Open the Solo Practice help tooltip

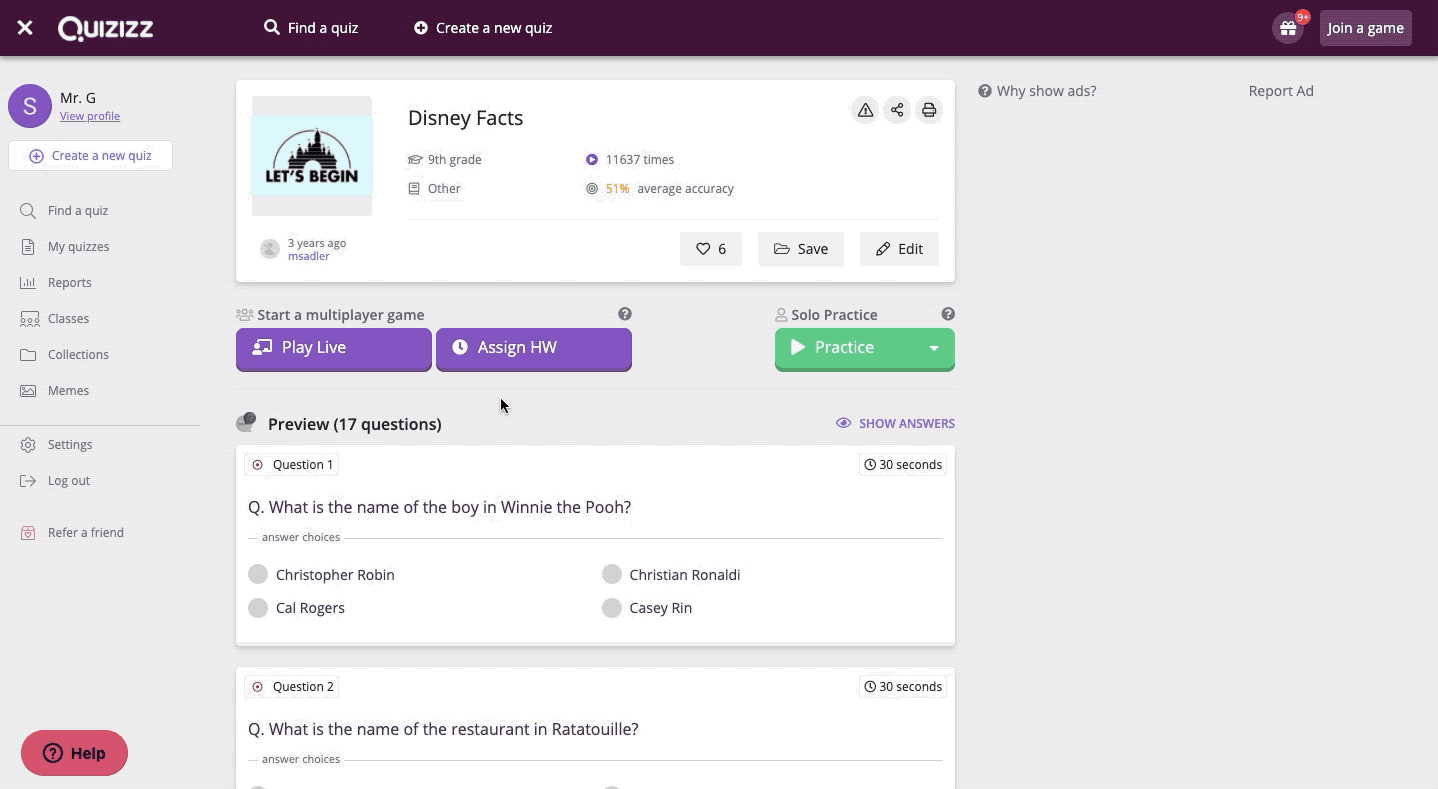[x=948, y=313]
